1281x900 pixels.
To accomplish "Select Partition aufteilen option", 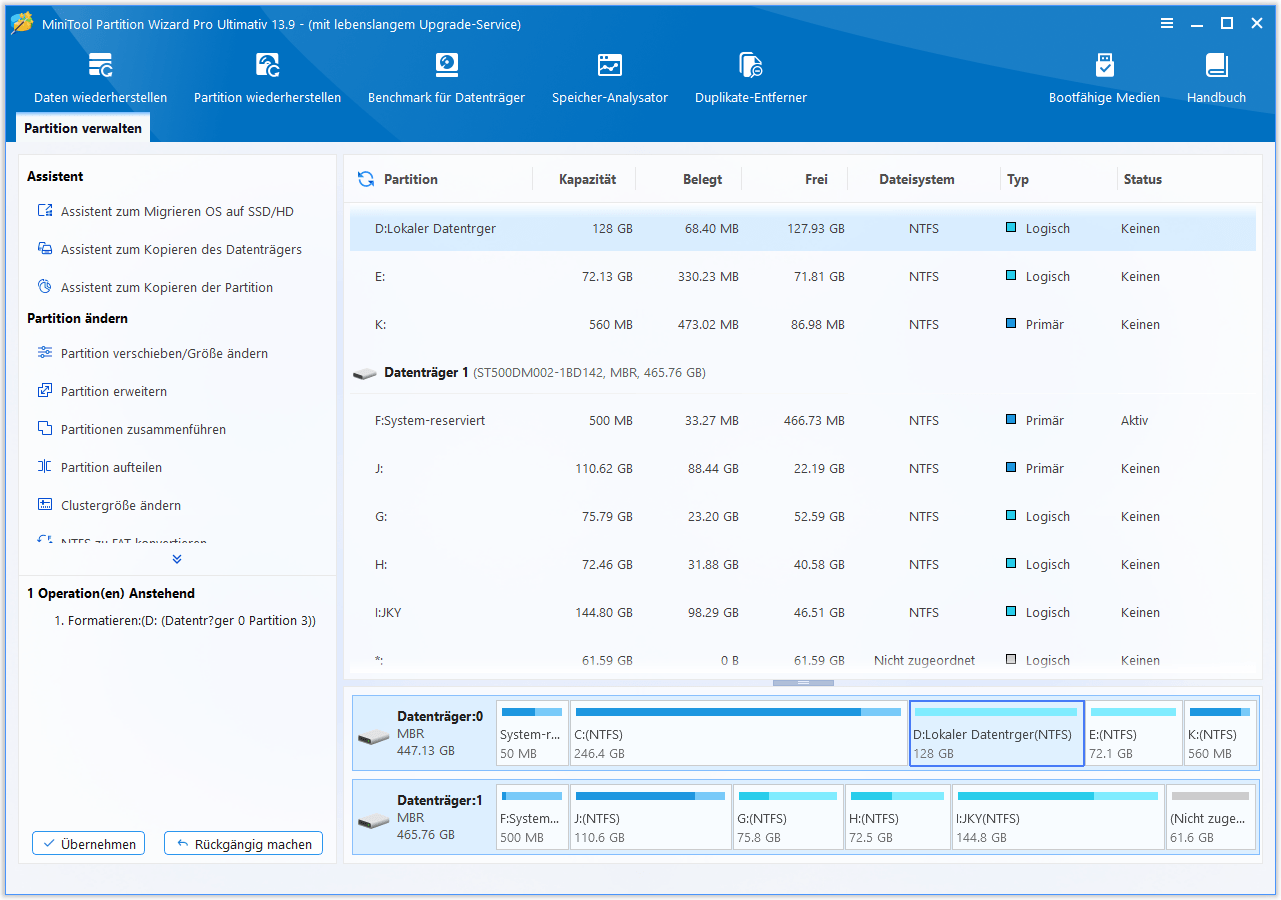I will point(111,467).
